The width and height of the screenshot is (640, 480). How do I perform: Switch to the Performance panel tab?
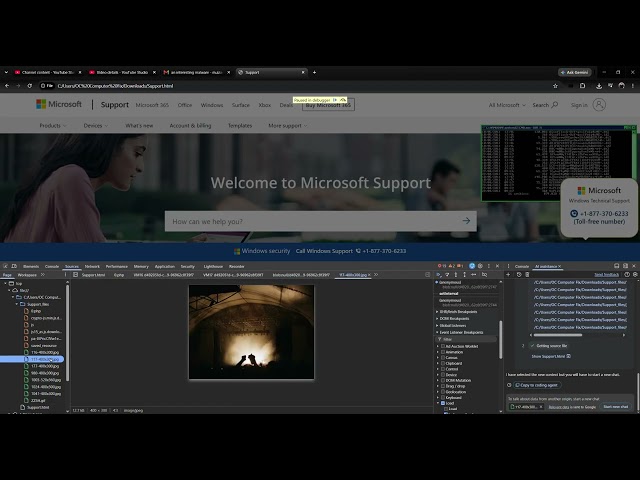(x=117, y=266)
